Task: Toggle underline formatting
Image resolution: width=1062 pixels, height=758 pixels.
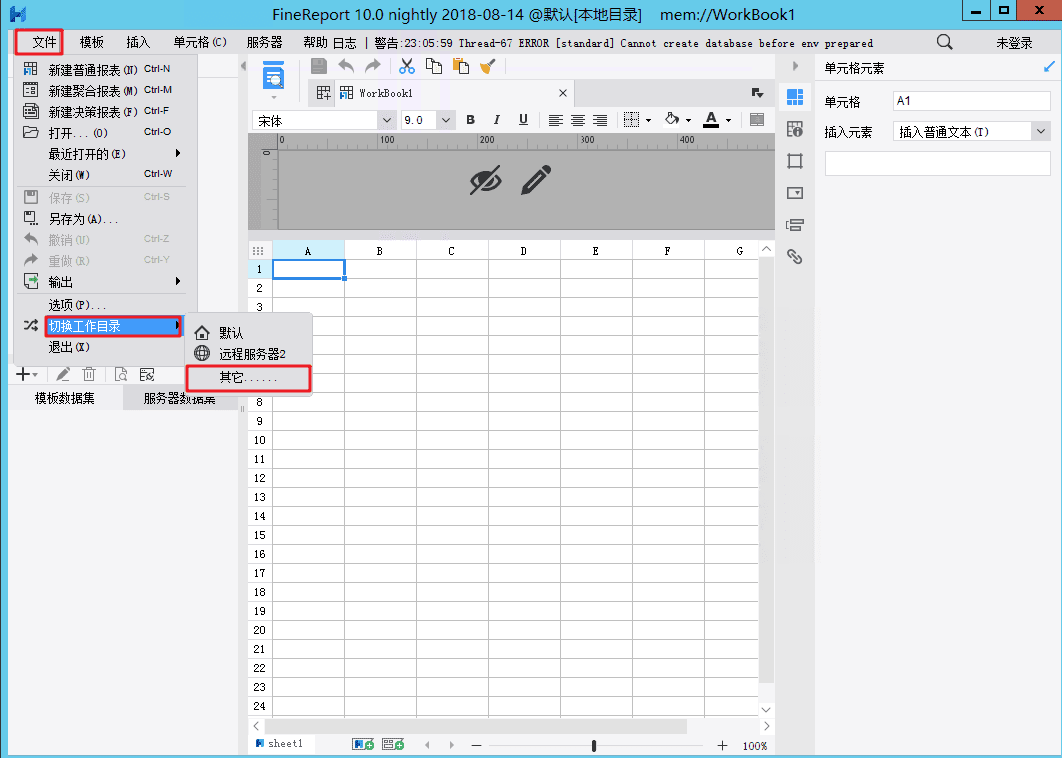Action: click(523, 120)
